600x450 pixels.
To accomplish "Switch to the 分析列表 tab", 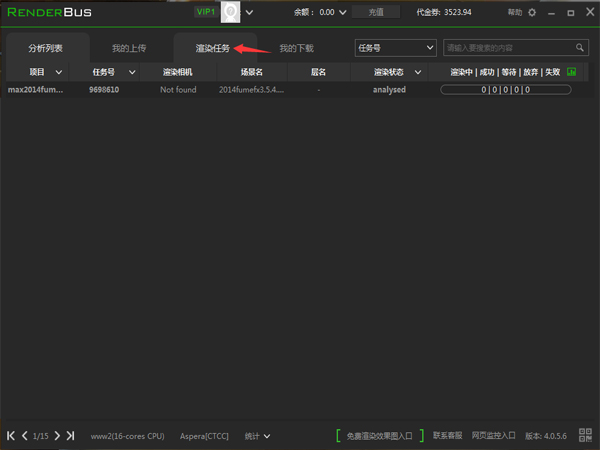I will click(46, 48).
